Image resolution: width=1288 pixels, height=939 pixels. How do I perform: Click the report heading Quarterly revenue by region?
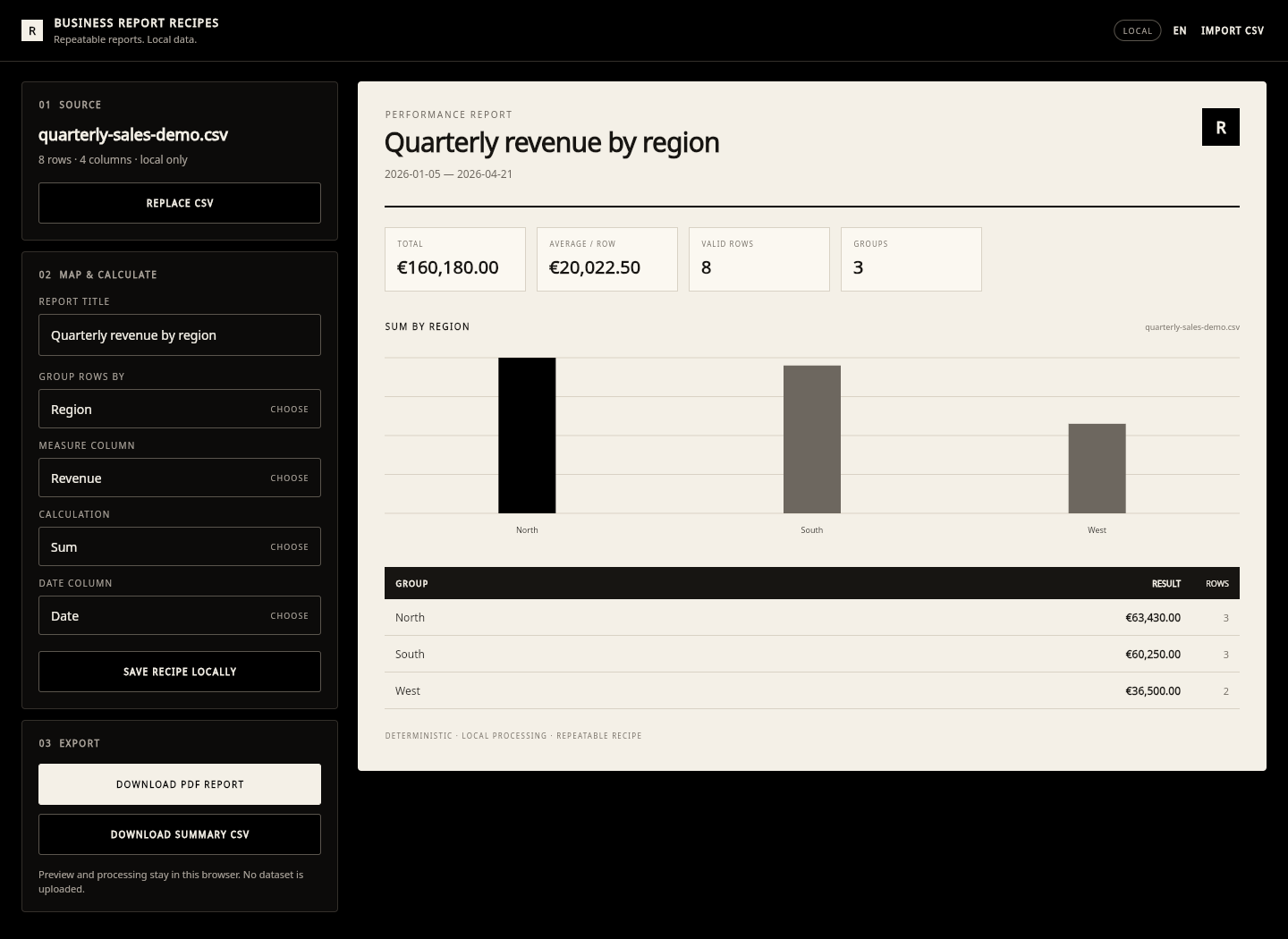tap(552, 142)
